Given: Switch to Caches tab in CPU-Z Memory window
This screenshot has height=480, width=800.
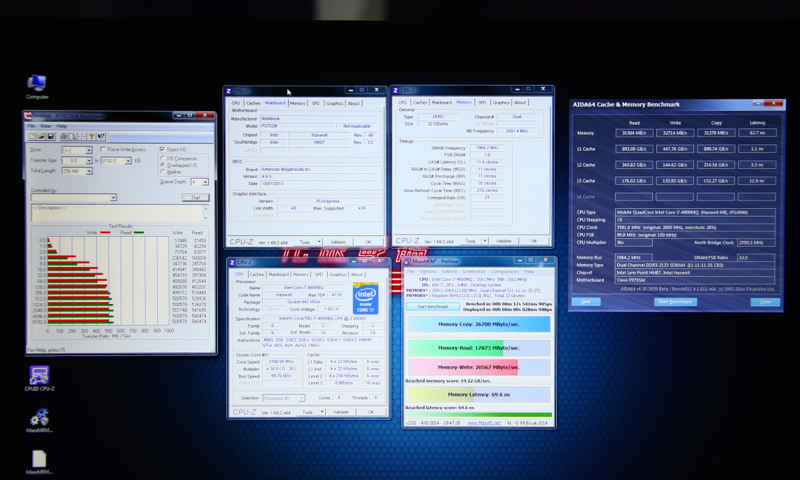Looking at the screenshot, I should [x=420, y=103].
